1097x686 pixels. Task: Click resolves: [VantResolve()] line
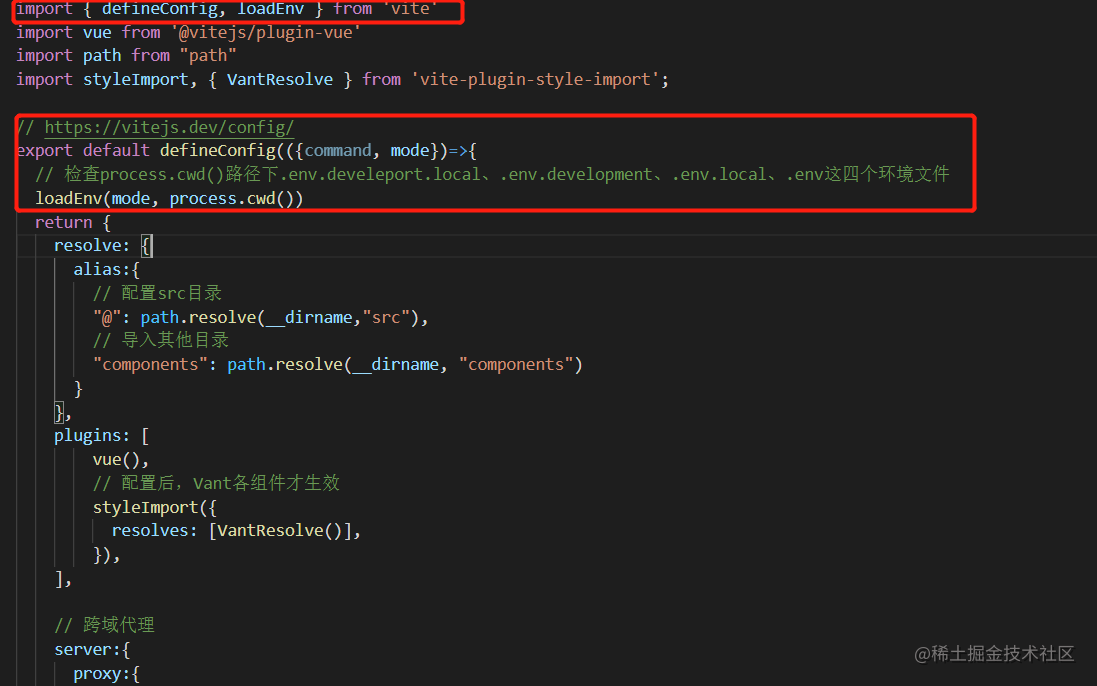click(236, 531)
